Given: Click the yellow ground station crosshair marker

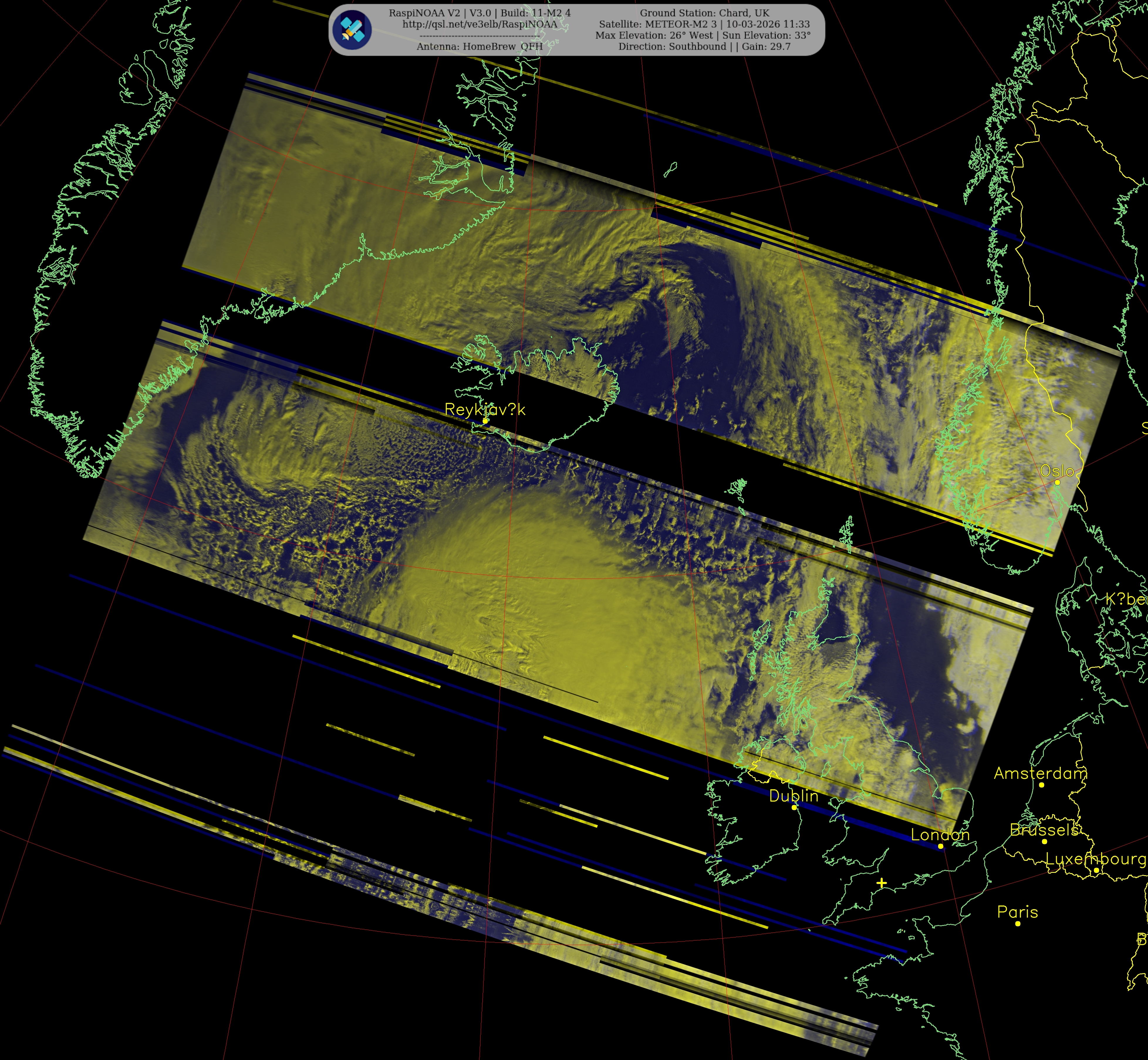Looking at the screenshot, I should [x=882, y=883].
